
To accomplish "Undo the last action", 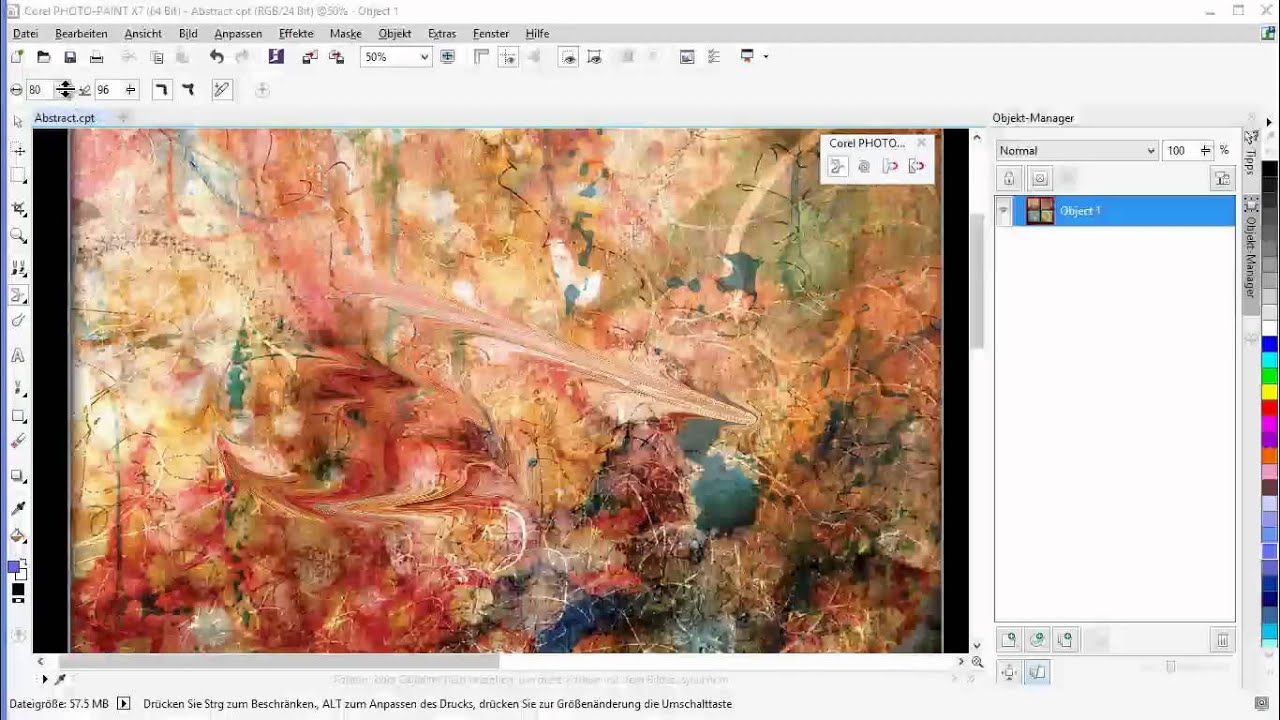I will 216,57.
